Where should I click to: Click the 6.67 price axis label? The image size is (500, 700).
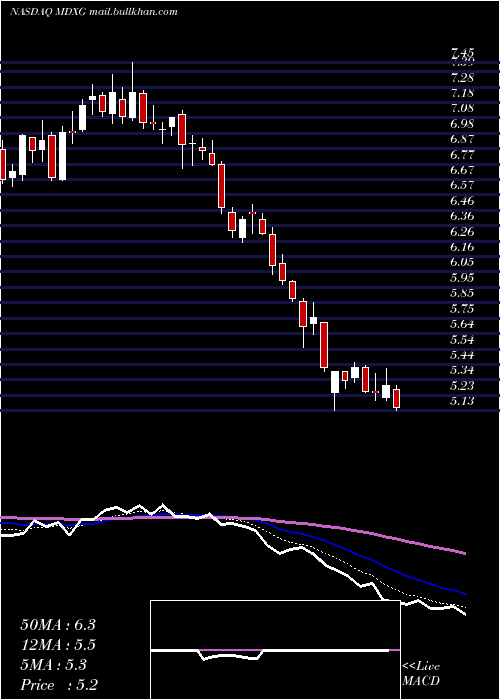tap(462, 171)
